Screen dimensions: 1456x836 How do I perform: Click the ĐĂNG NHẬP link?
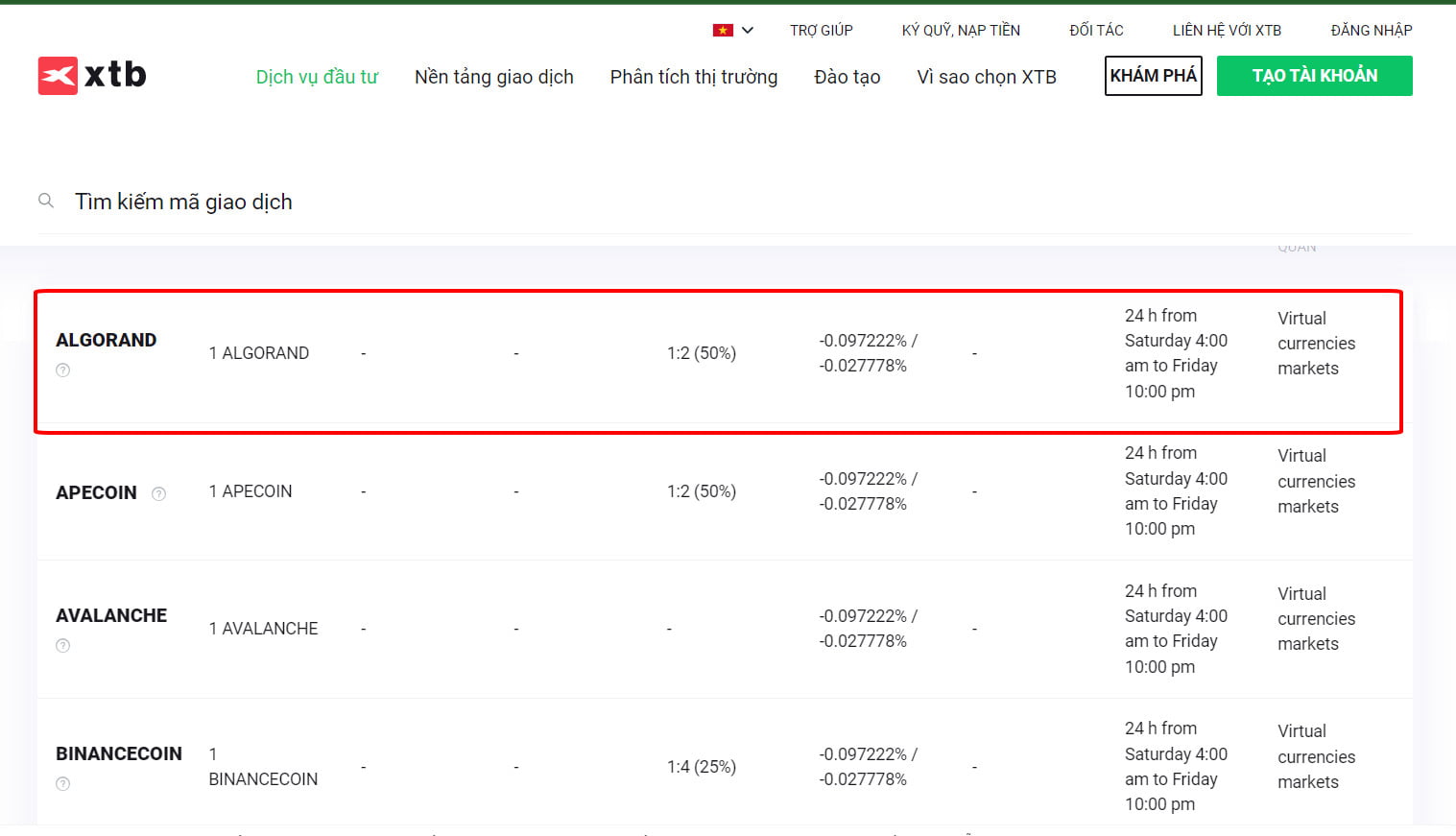click(x=1372, y=31)
